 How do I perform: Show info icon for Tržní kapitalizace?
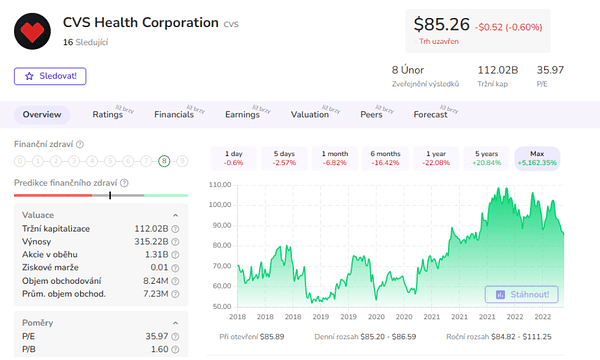click(x=175, y=229)
